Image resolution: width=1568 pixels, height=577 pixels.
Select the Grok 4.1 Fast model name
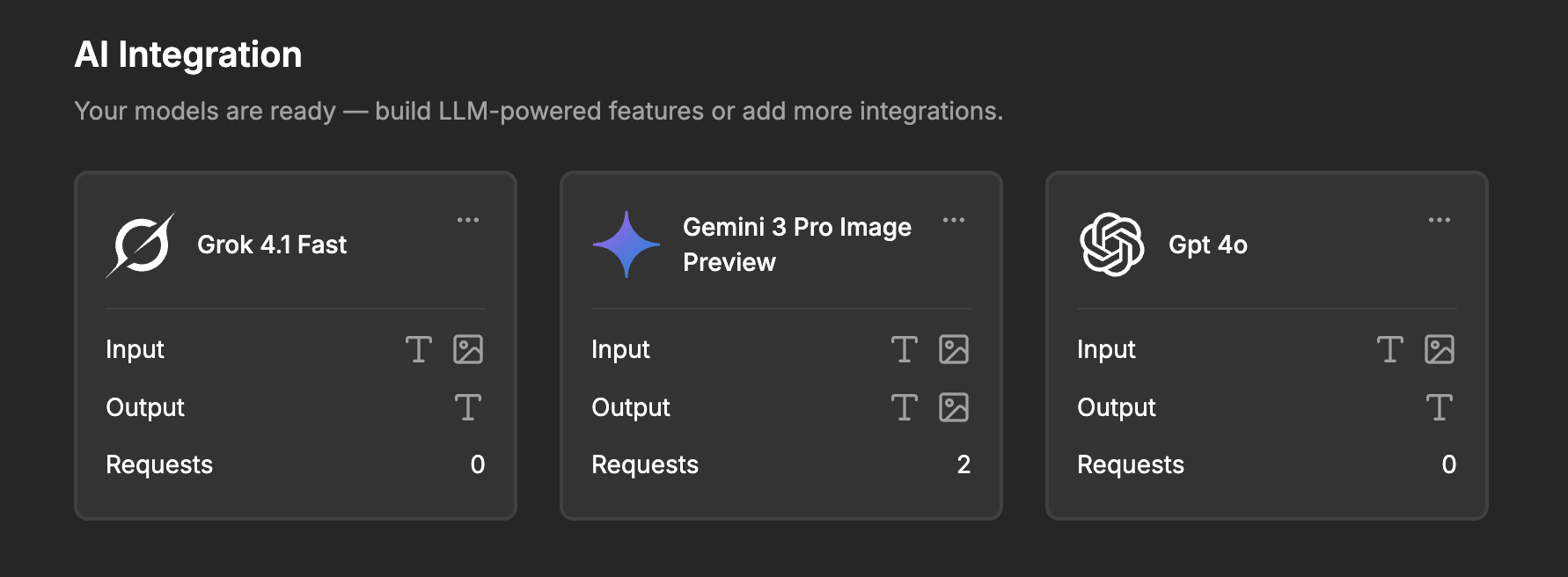click(272, 245)
